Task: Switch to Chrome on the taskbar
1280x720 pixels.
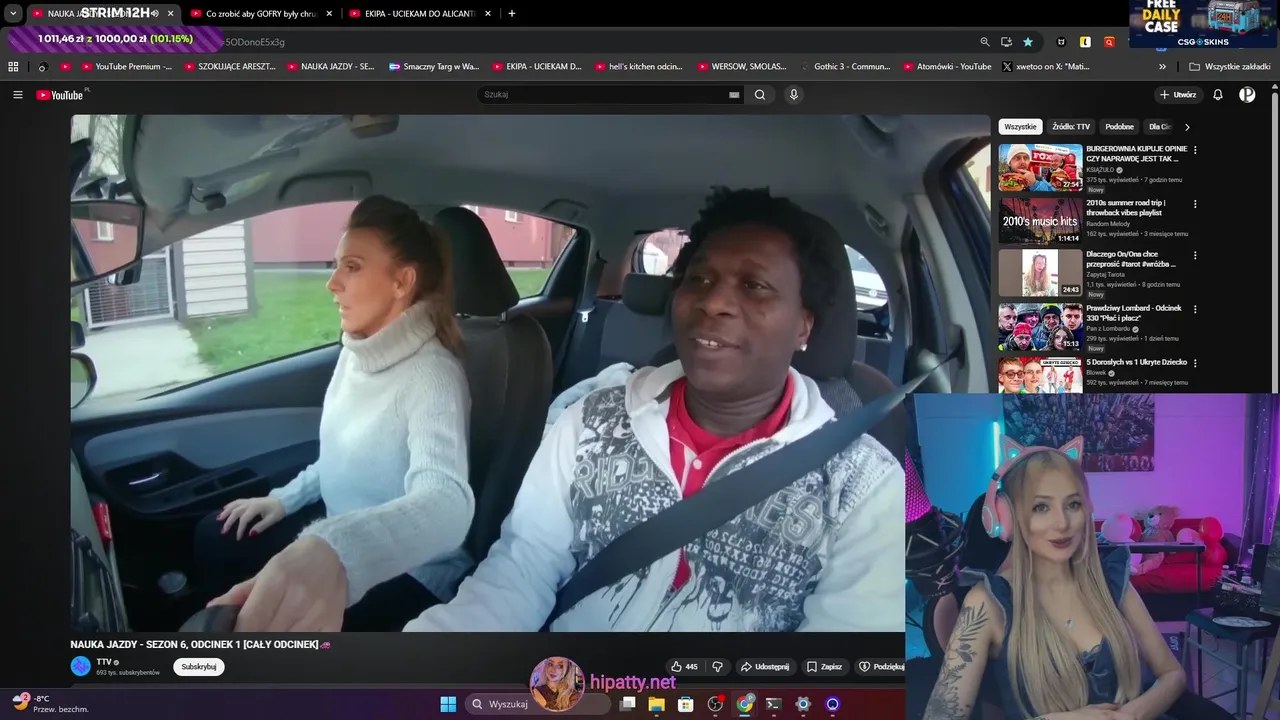Action: [x=745, y=704]
